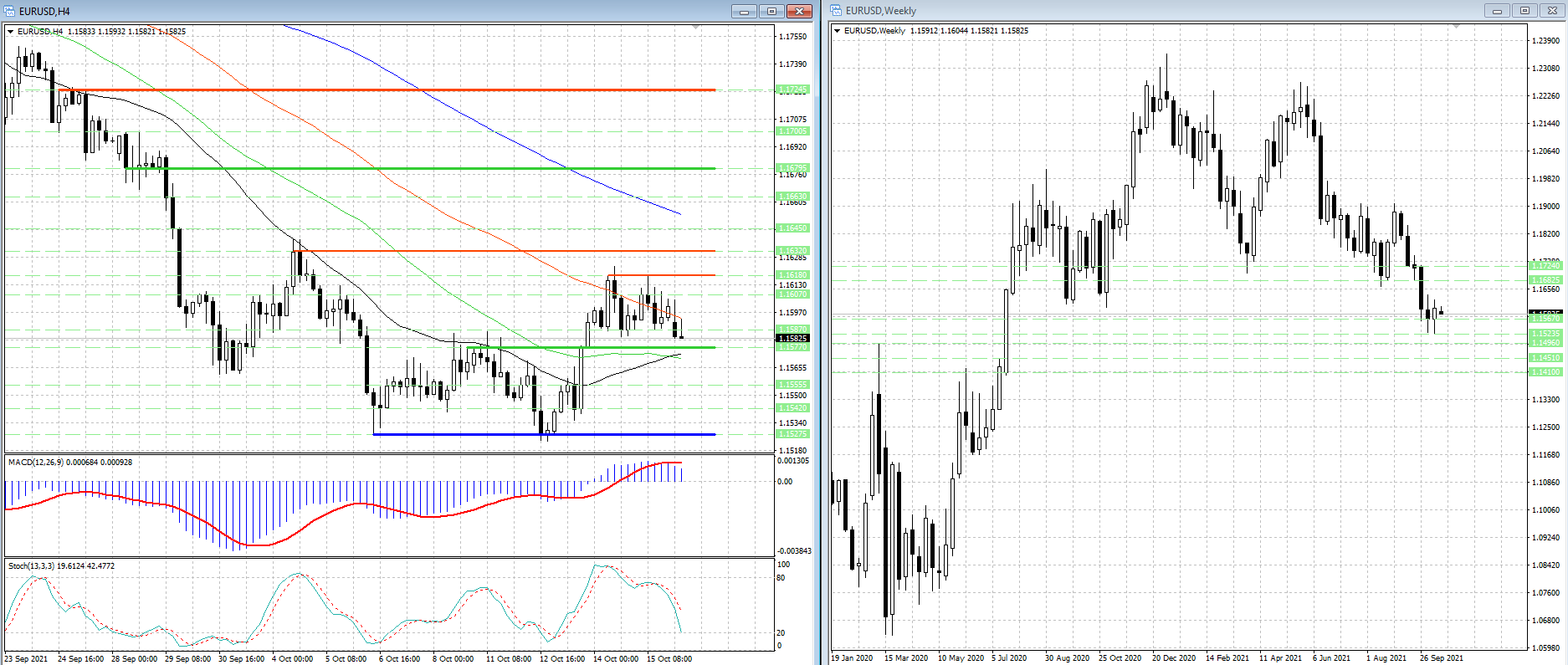The width and height of the screenshot is (1568, 665).
Task: Close the EURUSD,H4 chart window
Action: point(799,11)
